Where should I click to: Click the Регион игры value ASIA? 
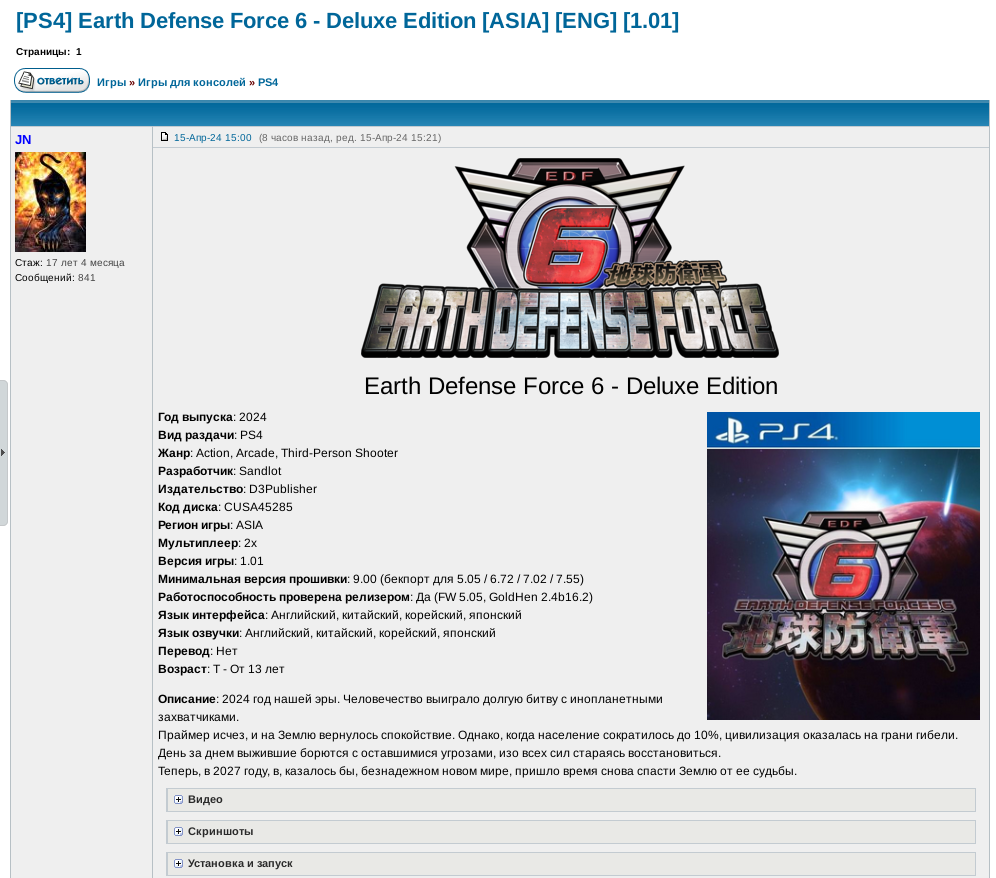point(249,525)
